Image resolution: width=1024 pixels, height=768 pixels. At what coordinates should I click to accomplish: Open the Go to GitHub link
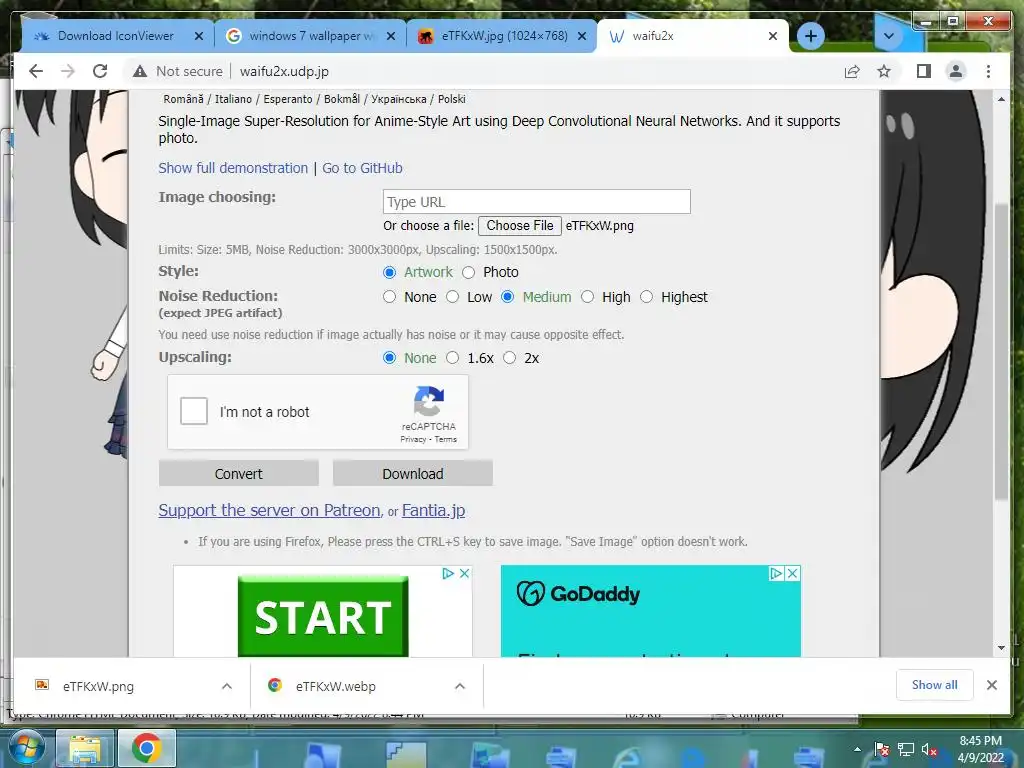(x=362, y=168)
